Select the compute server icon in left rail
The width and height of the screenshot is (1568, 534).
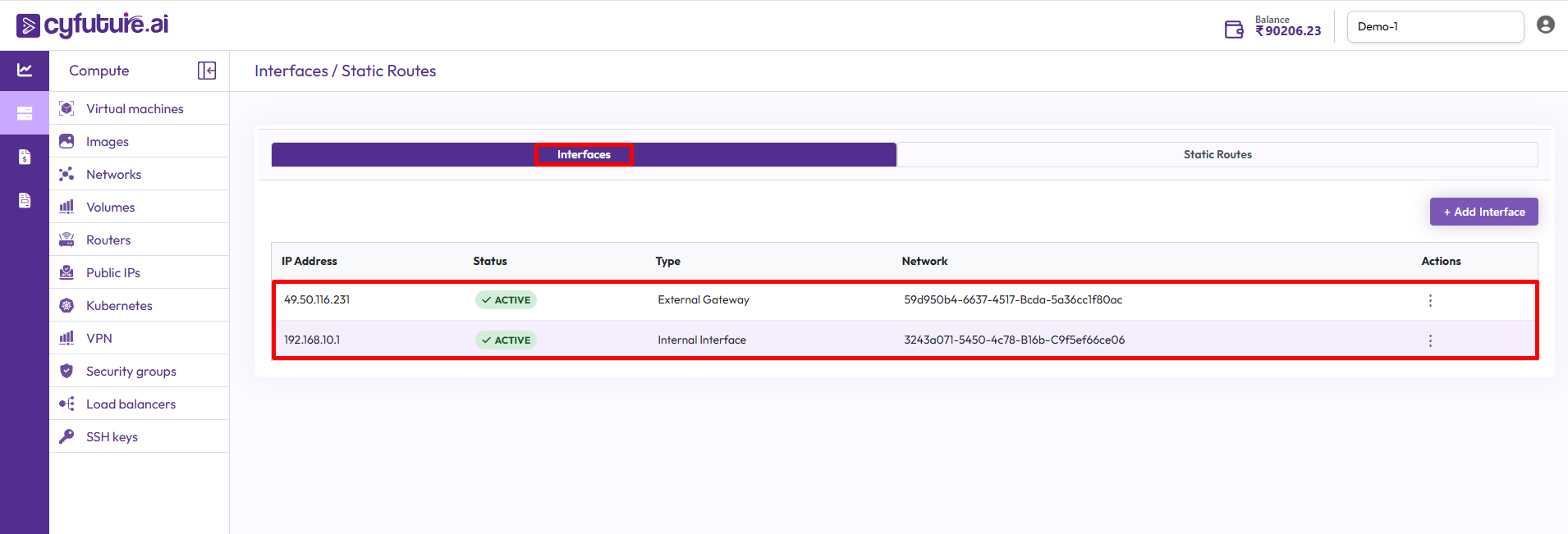click(25, 113)
